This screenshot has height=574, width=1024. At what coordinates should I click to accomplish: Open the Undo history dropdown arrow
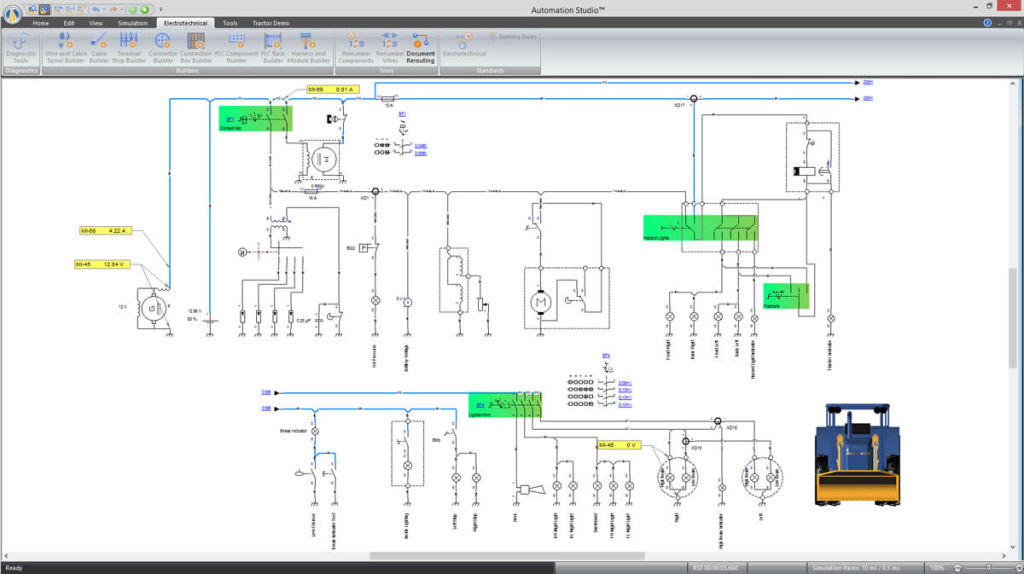[103, 9]
